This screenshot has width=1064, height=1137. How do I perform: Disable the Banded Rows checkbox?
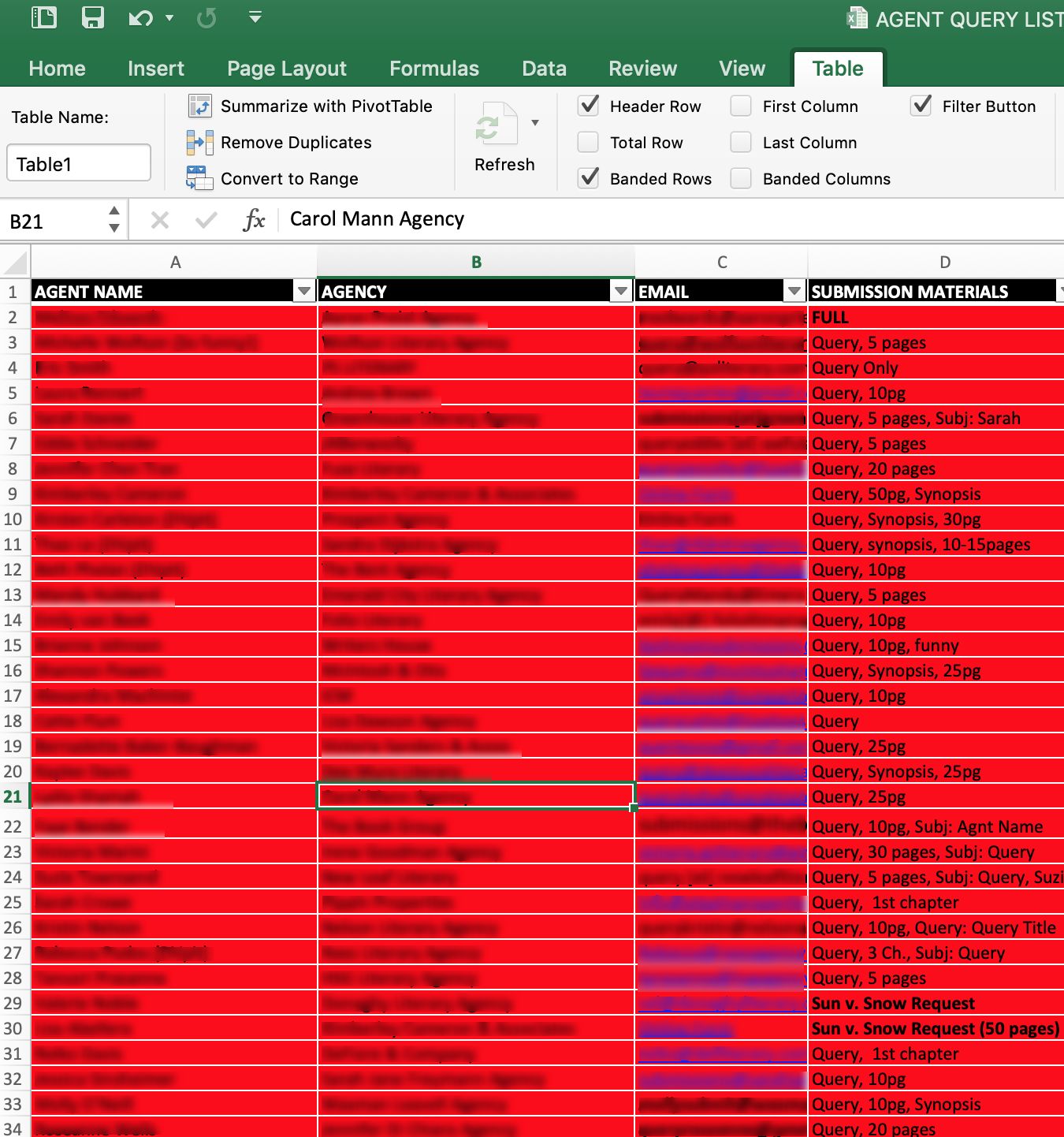pos(589,178)
